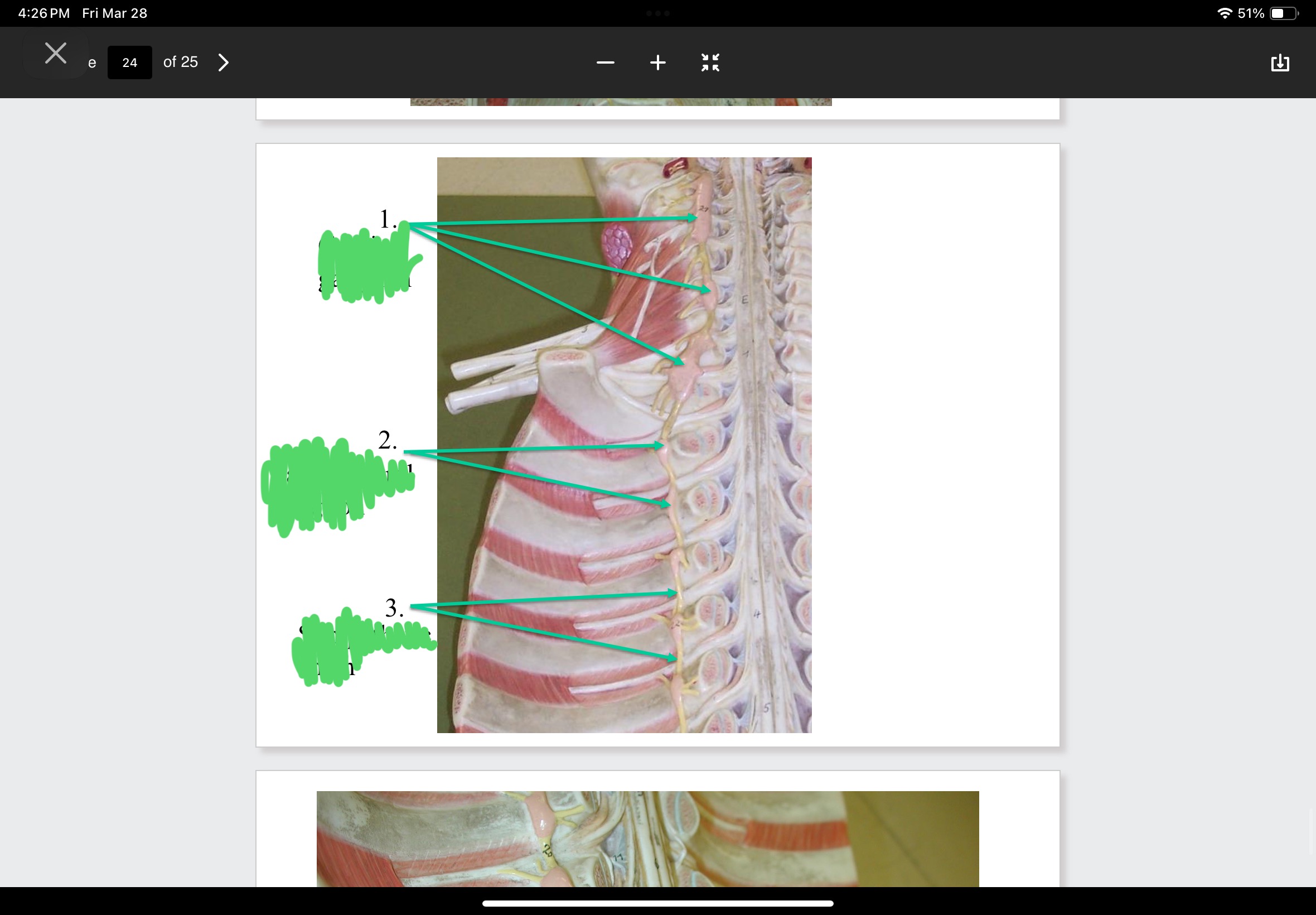Go to the next page with the chevron
1316x915 pixels.
click(x=224, y=62)
